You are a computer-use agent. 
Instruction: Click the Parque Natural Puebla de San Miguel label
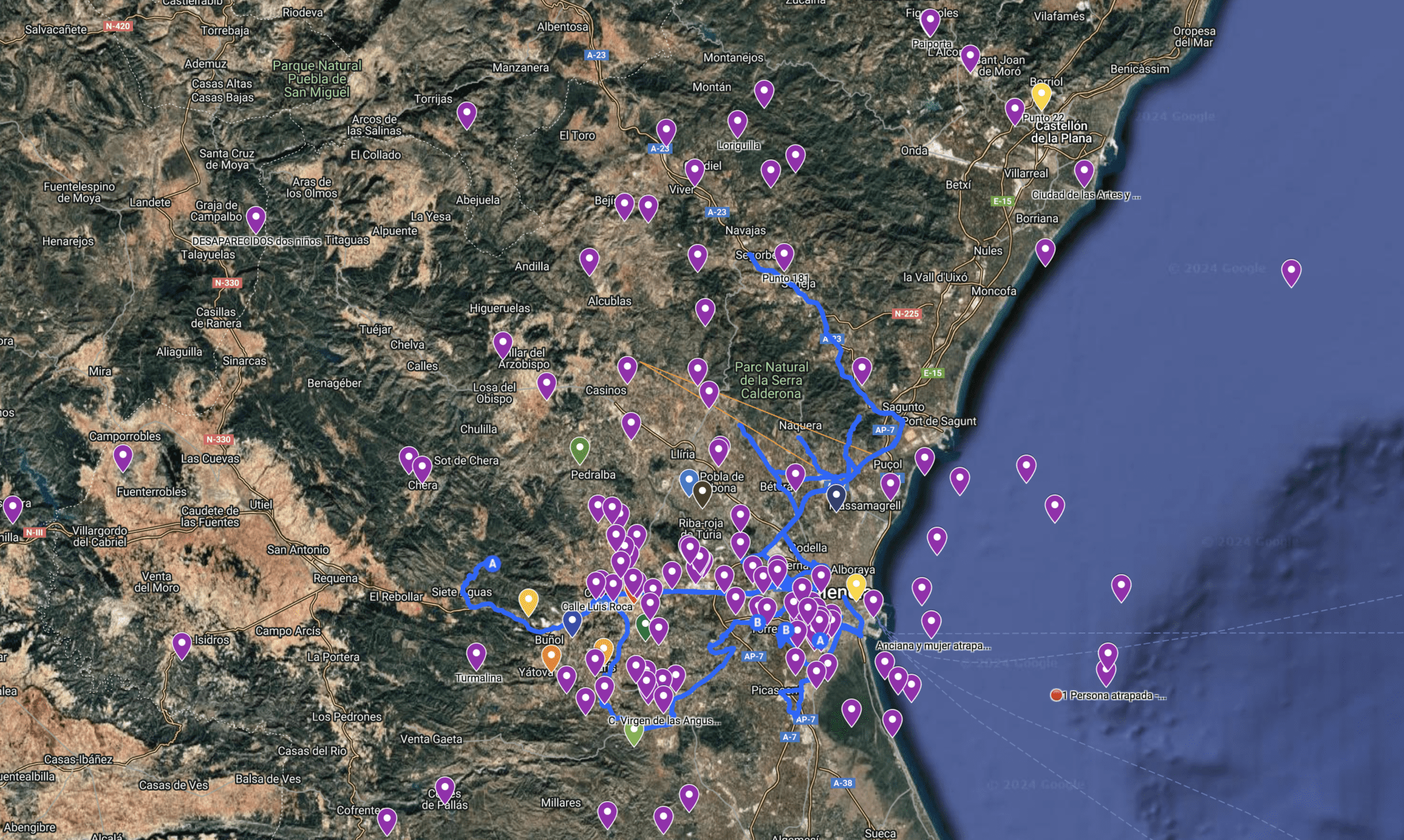tap(317, 79)
